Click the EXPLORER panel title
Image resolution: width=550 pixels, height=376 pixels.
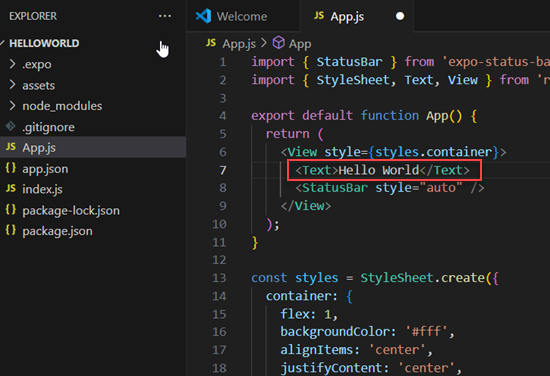tap(33, 16)
